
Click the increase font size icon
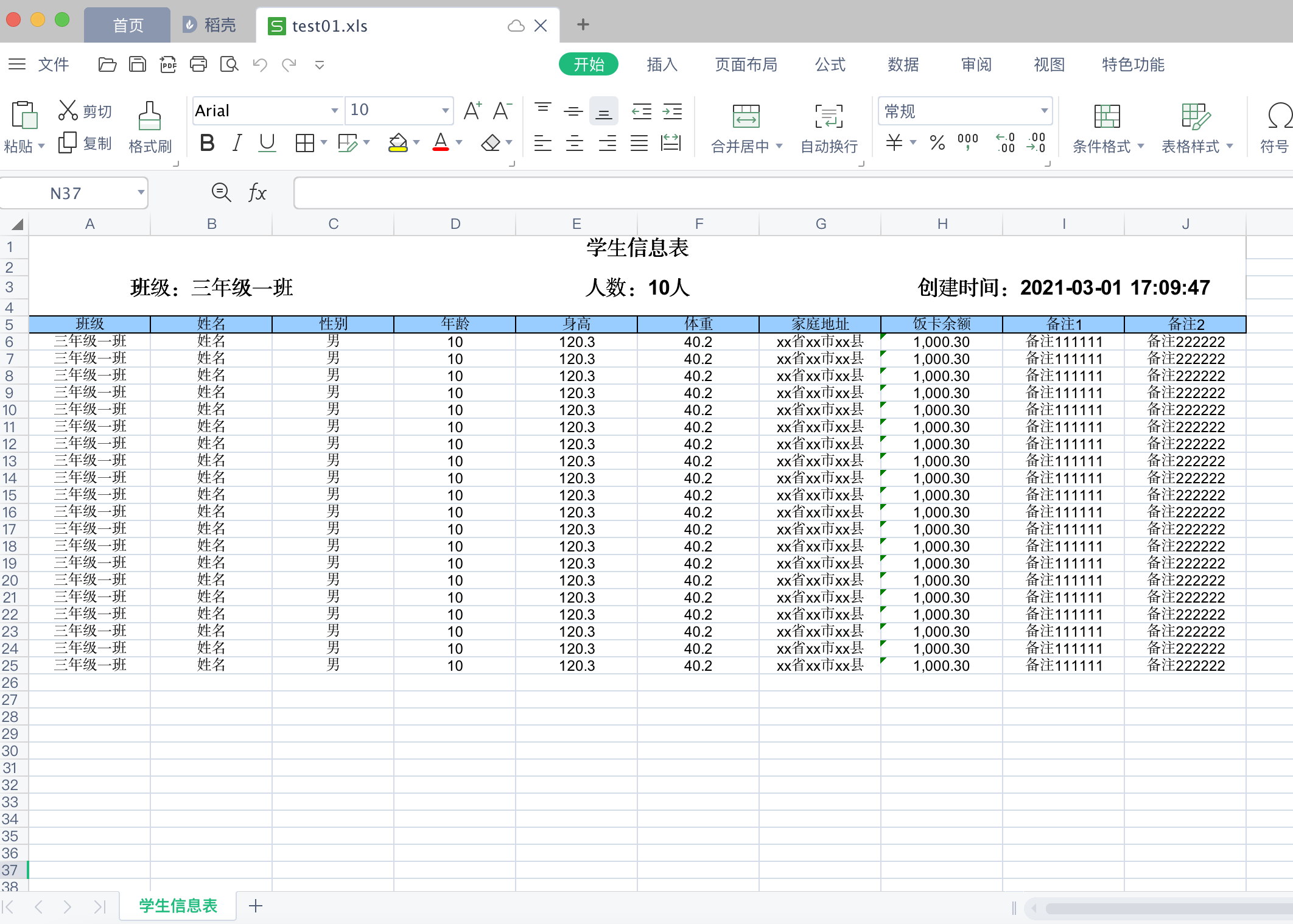472,111
